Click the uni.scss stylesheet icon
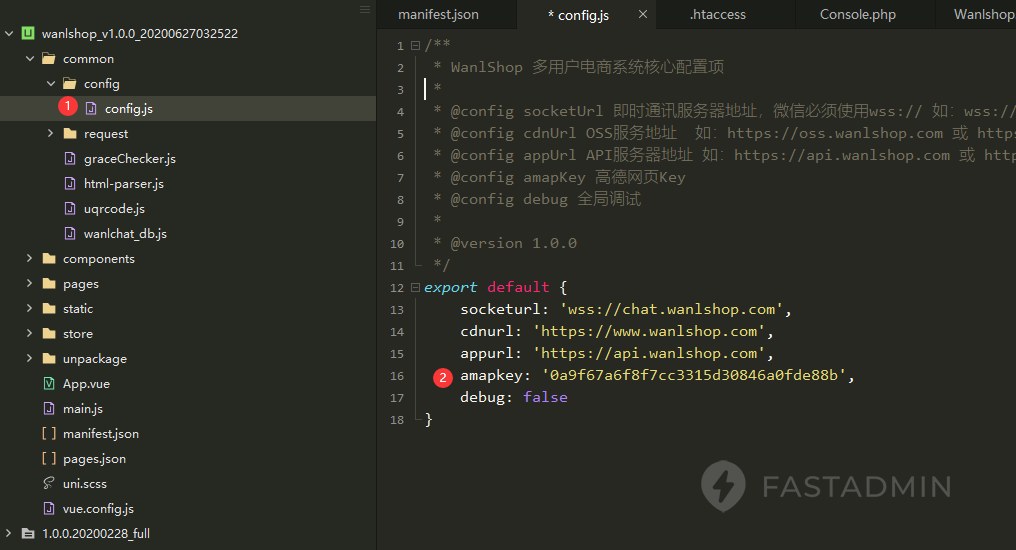Screen dimensions: 1016x550 pyautogui.click(x=49, y=483)
